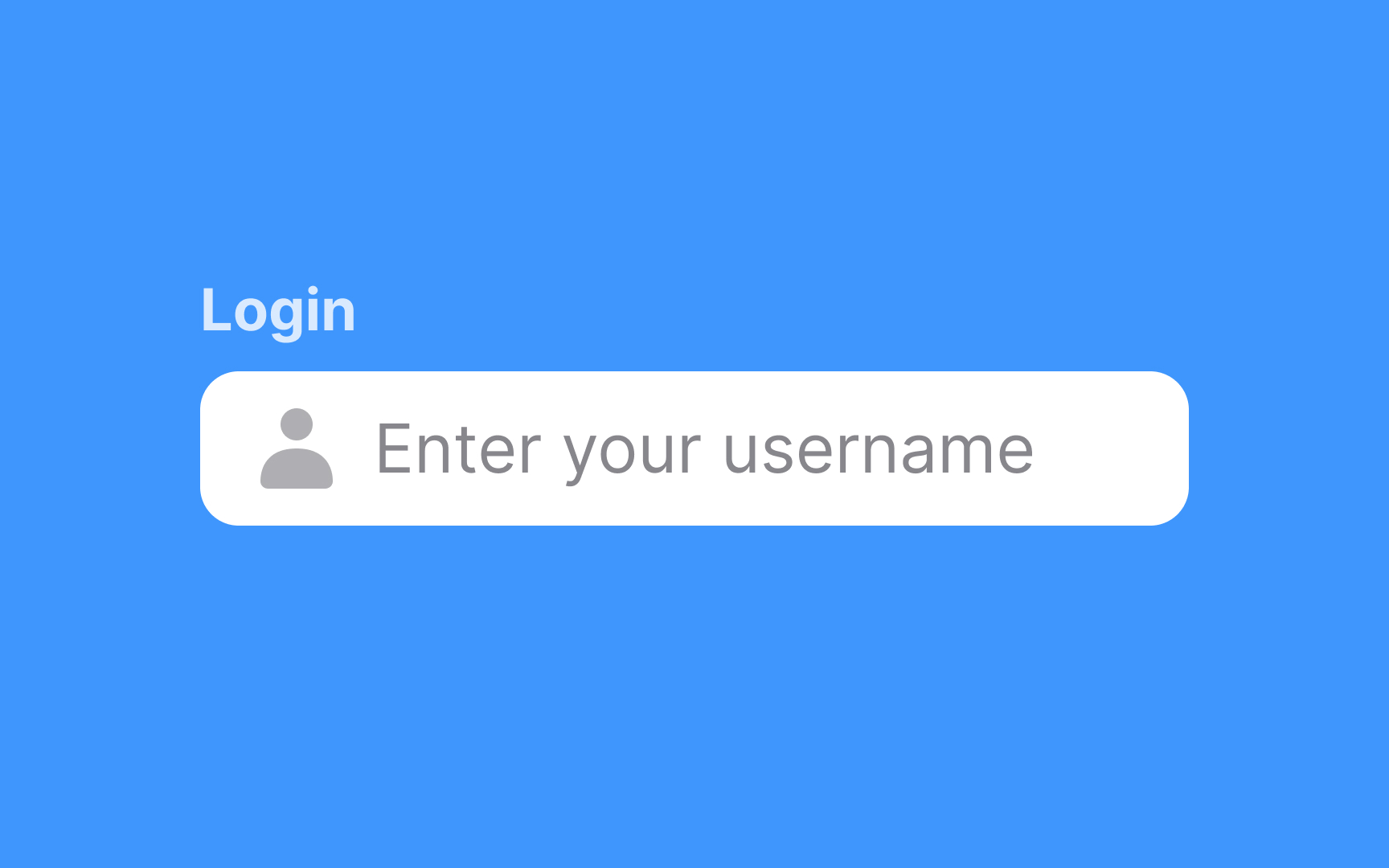Click the Login heading label
This screenshot has width=1389, height=868.
point(278,312)
